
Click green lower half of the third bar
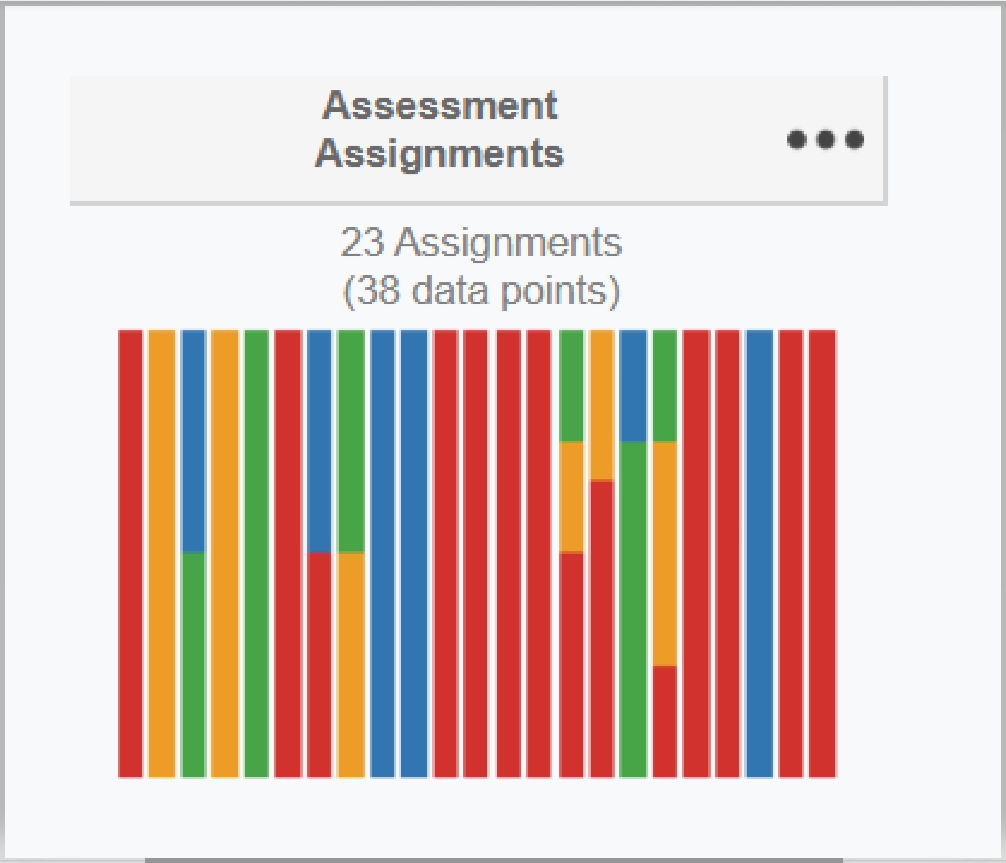[193, 664]
